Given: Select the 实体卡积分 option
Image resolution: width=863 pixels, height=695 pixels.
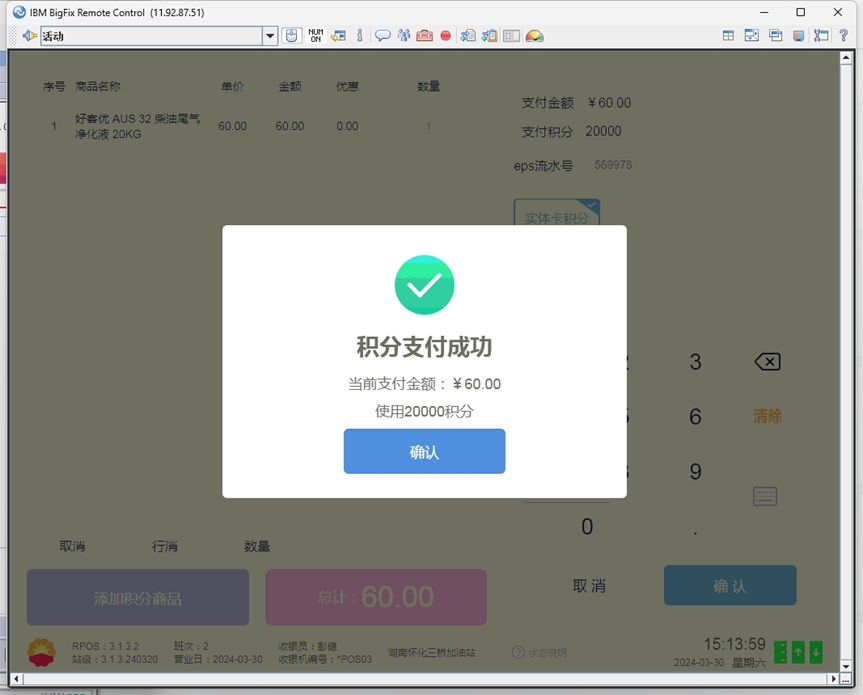Looking at the screenshot, I should tap(556, 217).
